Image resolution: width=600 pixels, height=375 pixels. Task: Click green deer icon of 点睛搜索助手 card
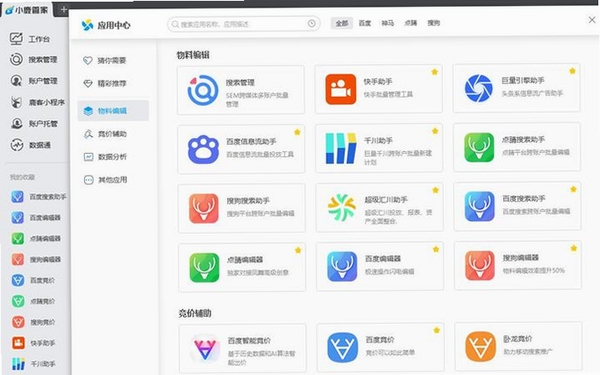point(479,147)
